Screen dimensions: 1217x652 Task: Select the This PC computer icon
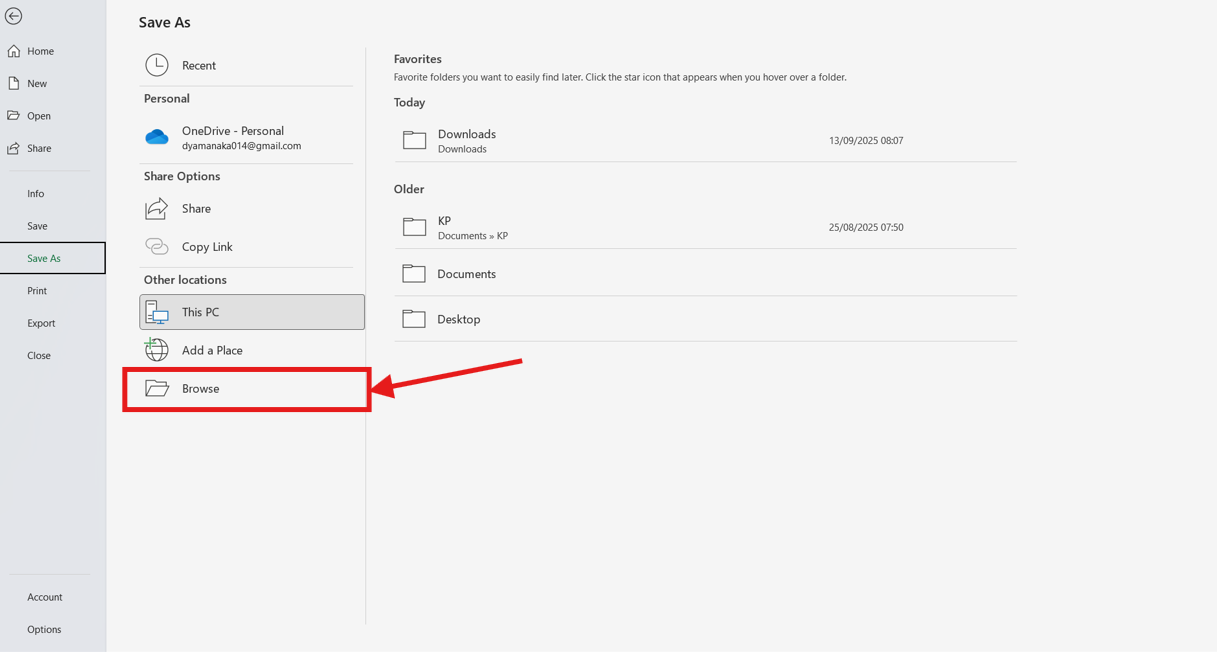157,312
